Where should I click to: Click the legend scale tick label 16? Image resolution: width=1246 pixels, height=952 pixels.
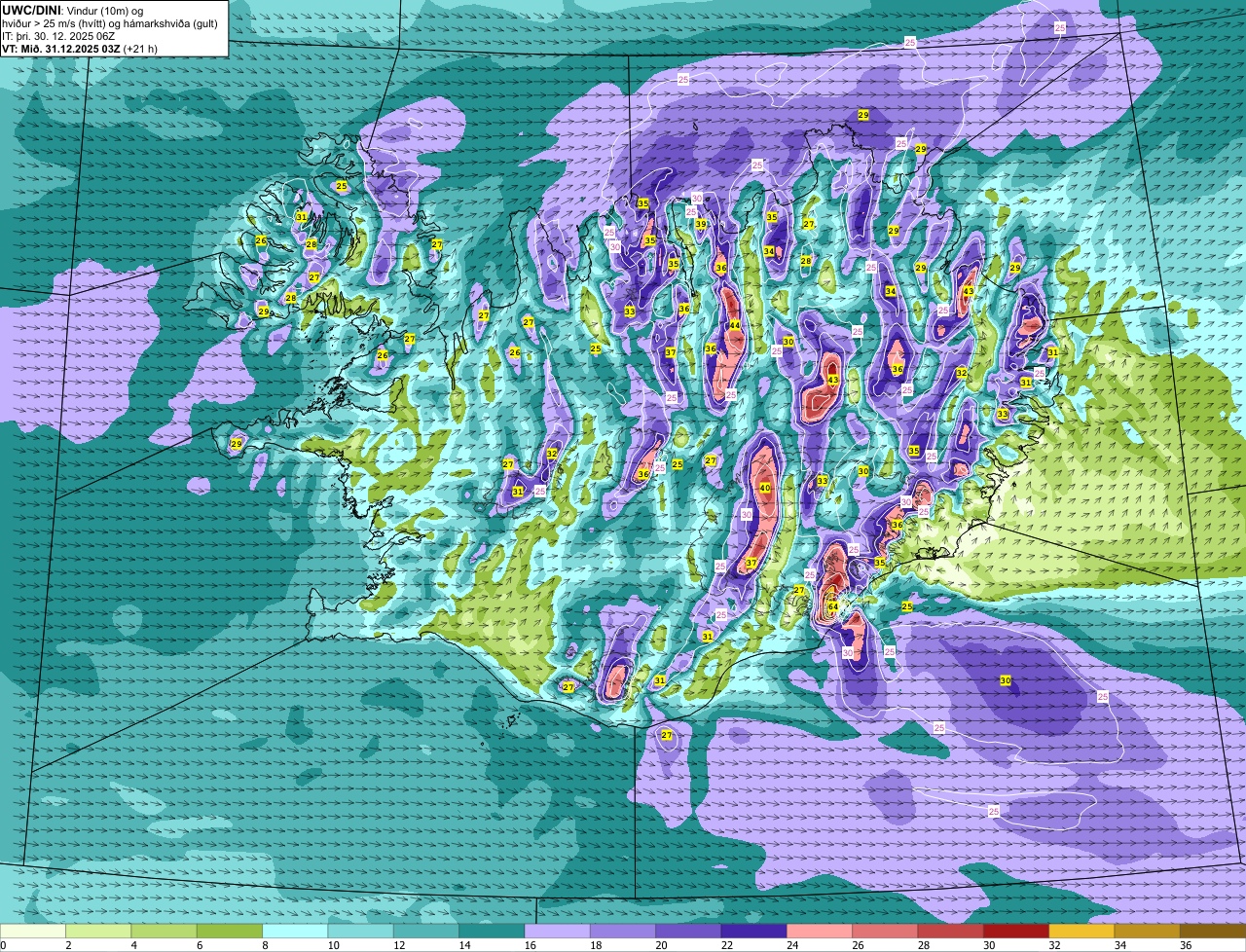point(531,945)
